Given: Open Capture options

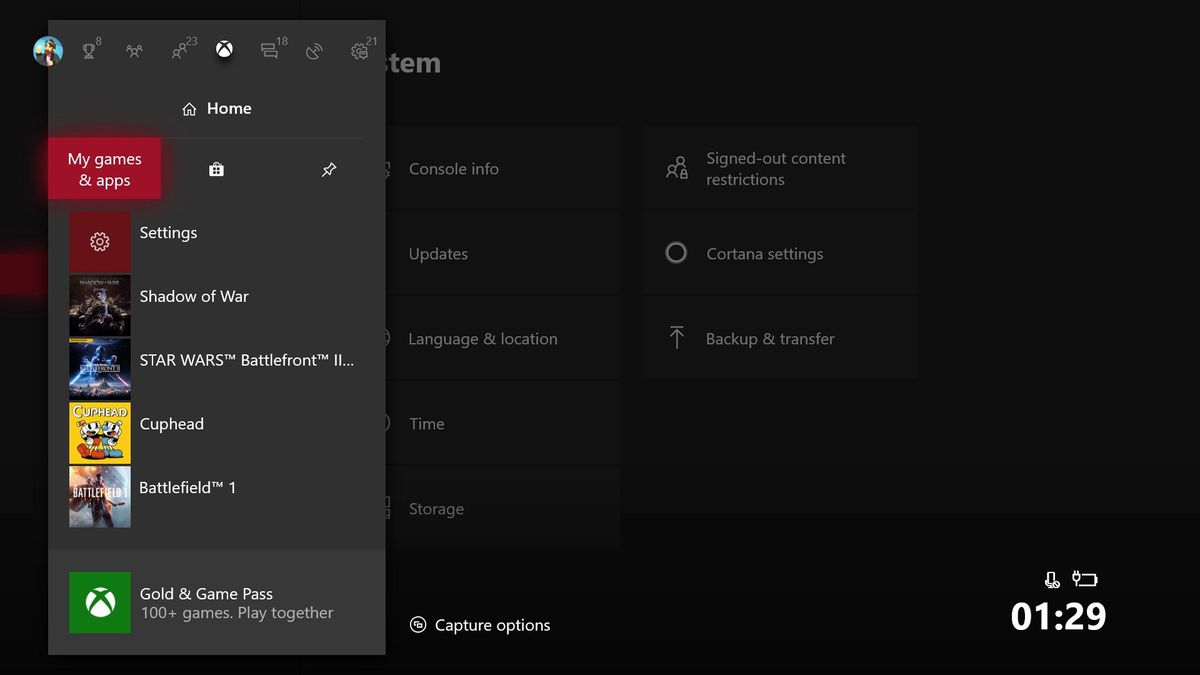Looking at the screenshot, I should tap(490, 624).
